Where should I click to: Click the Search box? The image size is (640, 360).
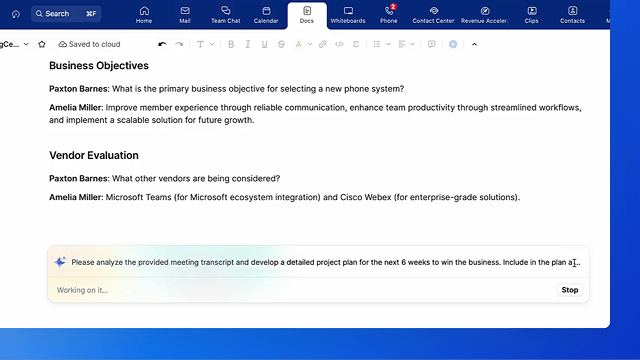click(66, 14)
